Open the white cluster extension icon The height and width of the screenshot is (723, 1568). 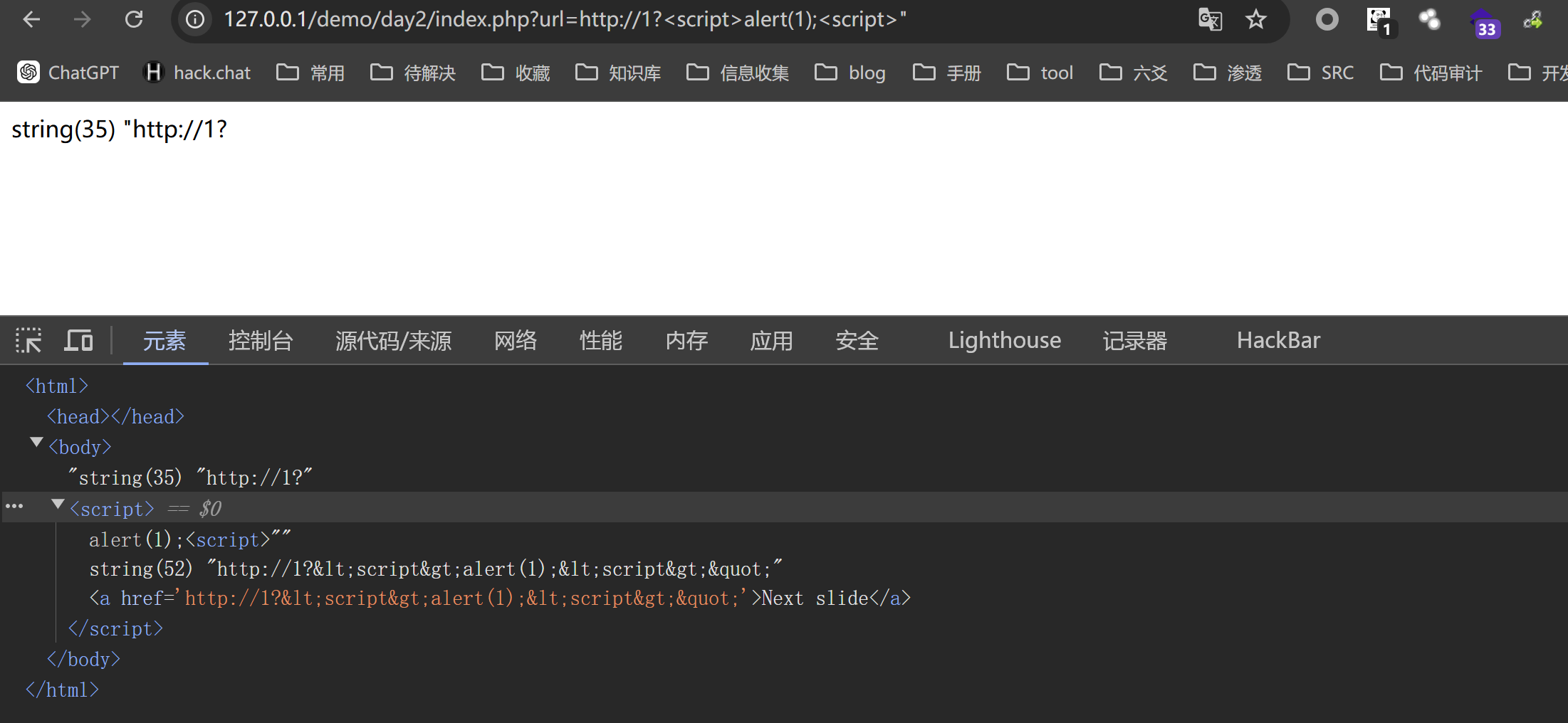[1429, 20]
